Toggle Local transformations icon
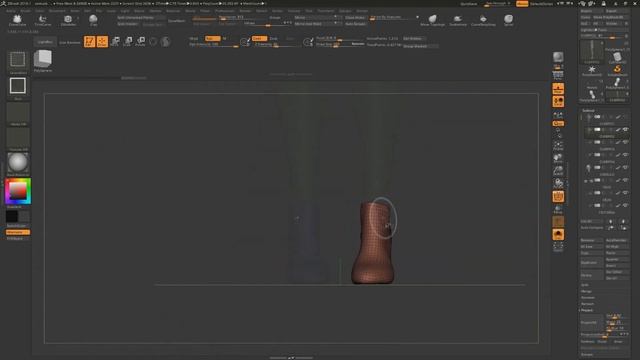This screenshot has height=360, width=640. pos(558,102)
